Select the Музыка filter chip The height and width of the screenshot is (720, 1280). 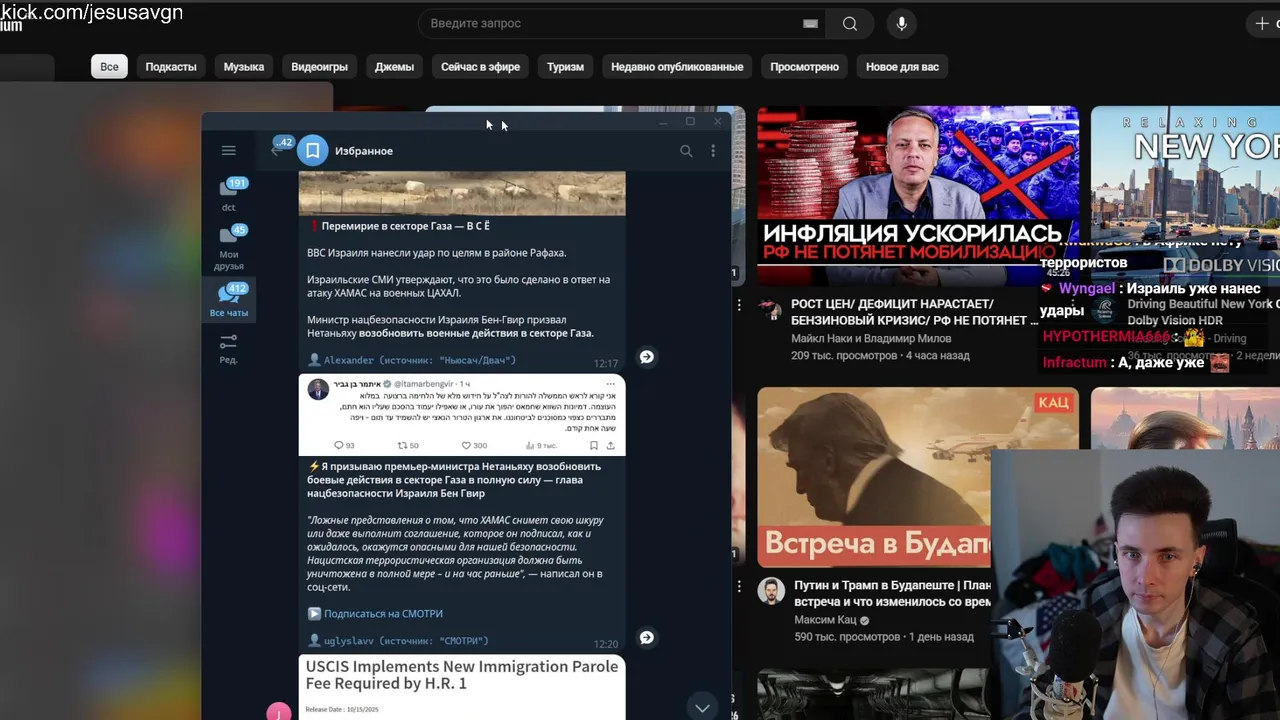click(x=244, y=67)
